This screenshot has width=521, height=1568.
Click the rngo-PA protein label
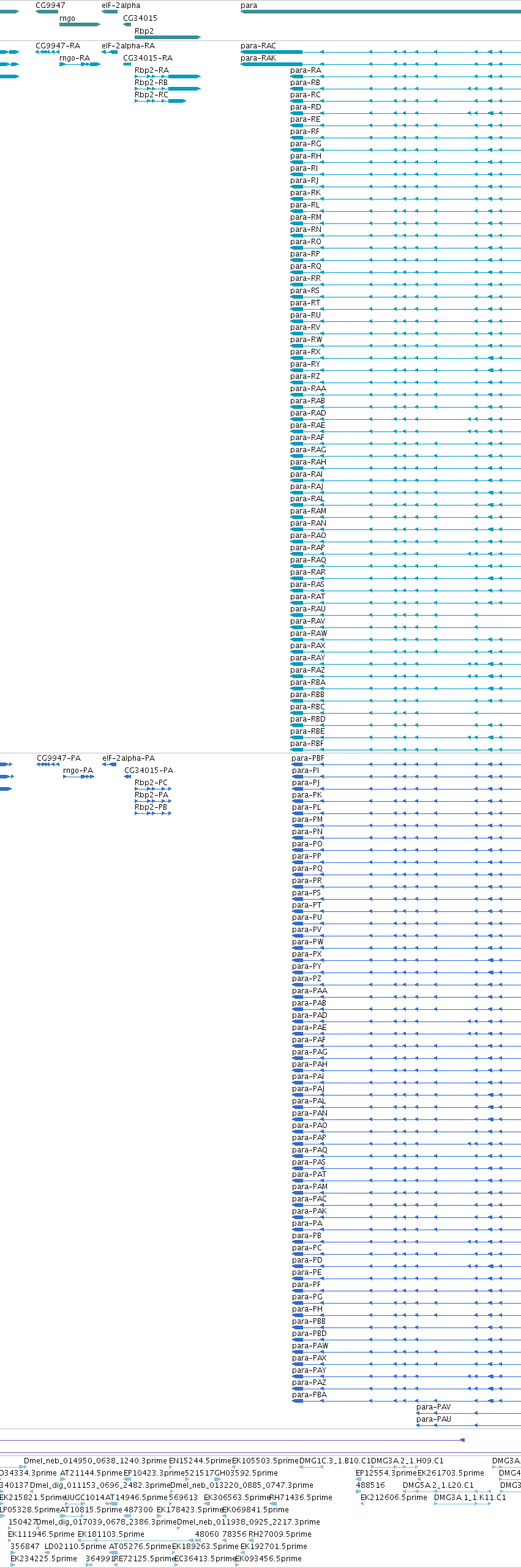[x=78, y=771]
